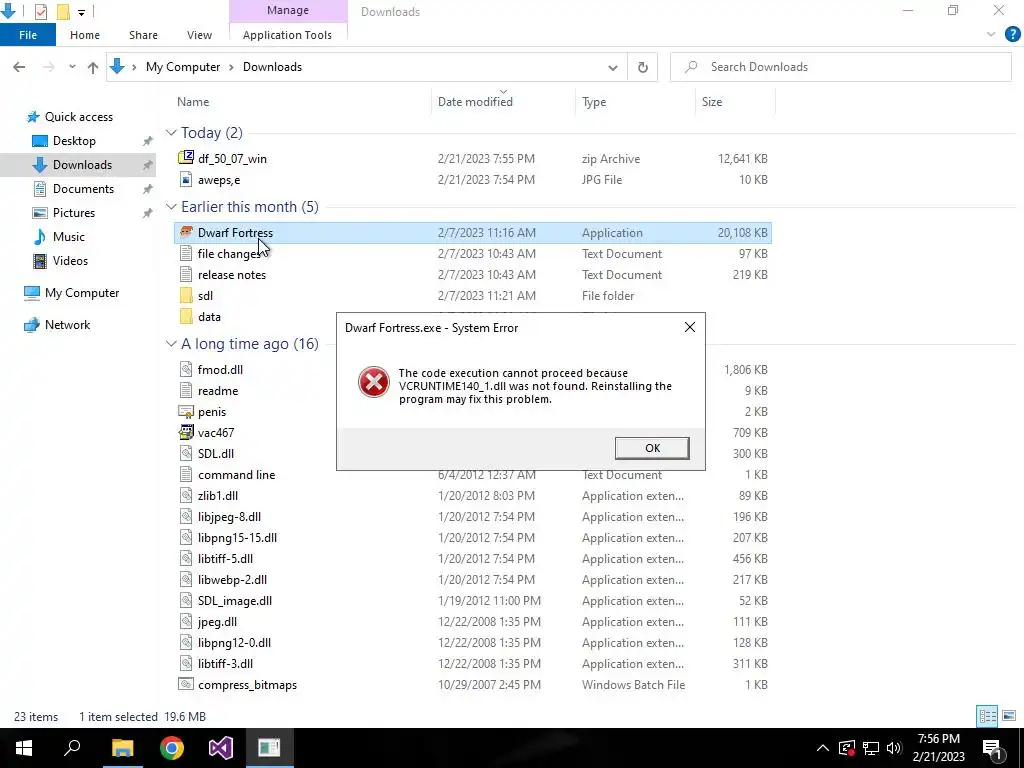Click the quick access toolbar new folder icon
Image resolution: width=1024 pixels, height=768 pixels.
(63, 11)
